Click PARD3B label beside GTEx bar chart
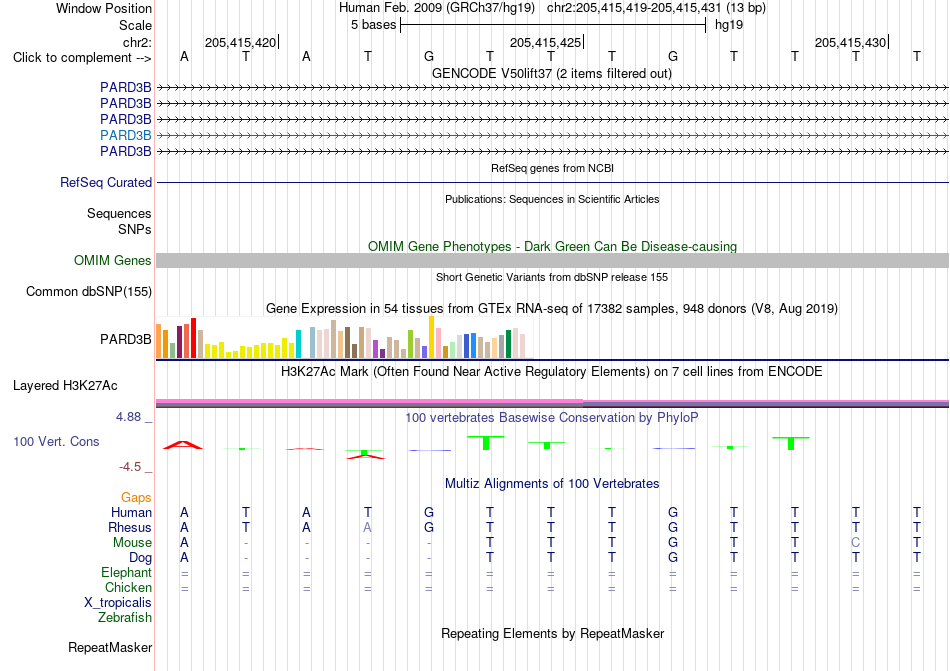This screenshot has height=671, width=950. click(125, 339)
